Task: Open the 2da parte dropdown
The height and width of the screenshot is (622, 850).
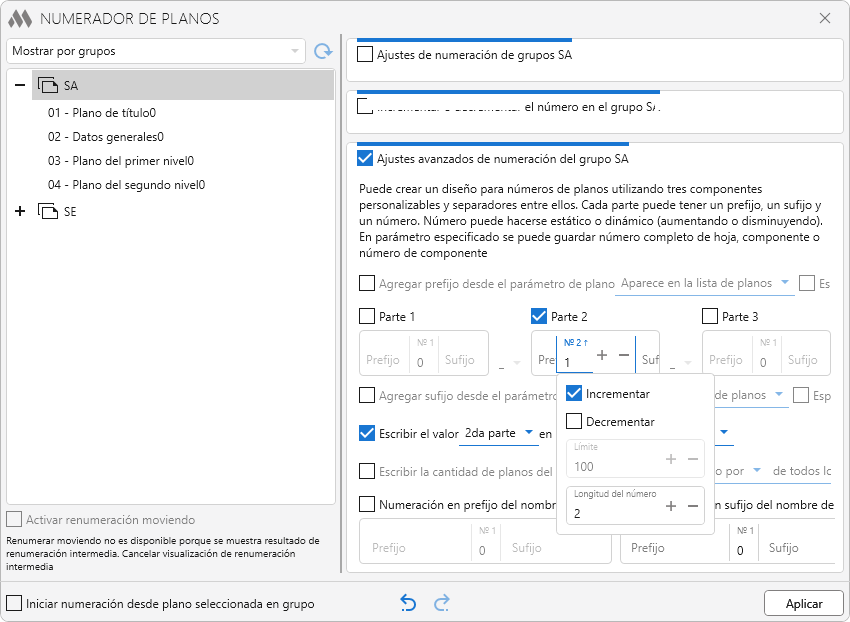Action: click(498, 433)
